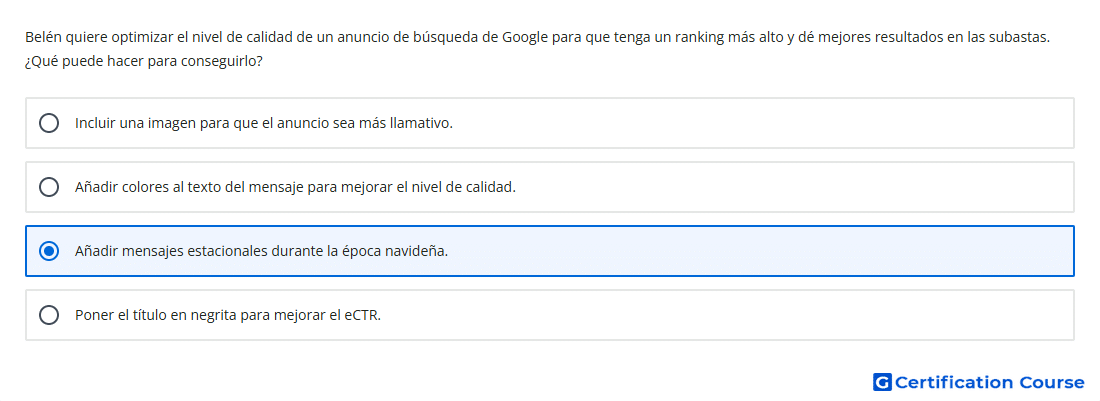Open the 'Certification Course' brand text

pyautogui.click(x=990, y=382)
